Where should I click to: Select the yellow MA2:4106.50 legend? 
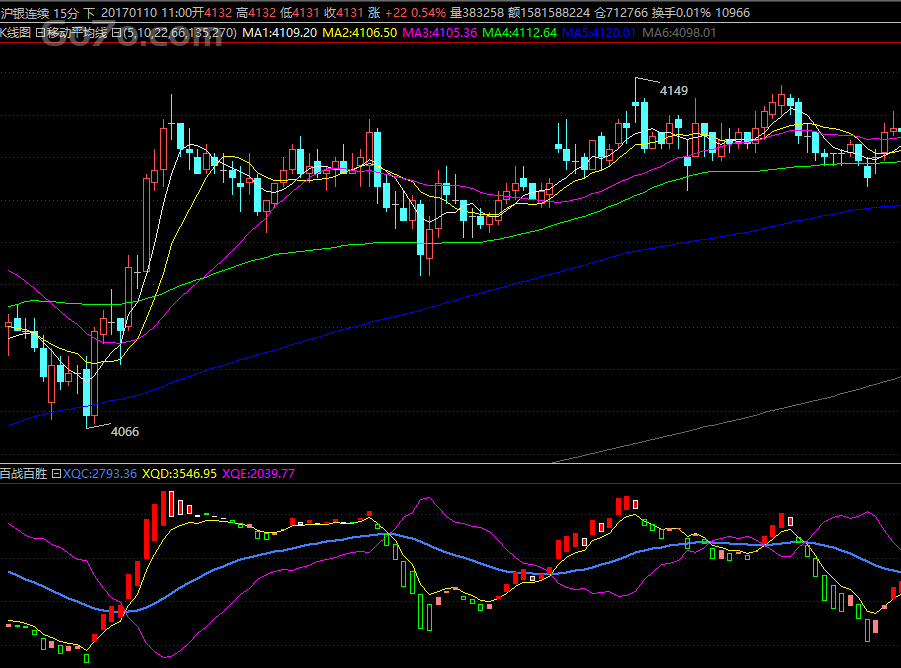360,33
